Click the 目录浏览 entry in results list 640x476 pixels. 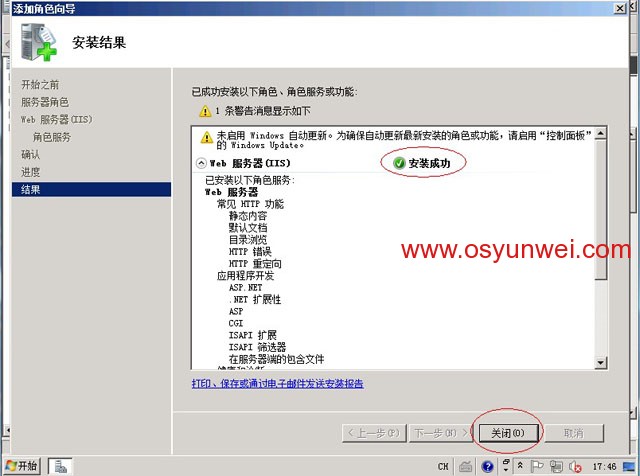coord(248,239)
